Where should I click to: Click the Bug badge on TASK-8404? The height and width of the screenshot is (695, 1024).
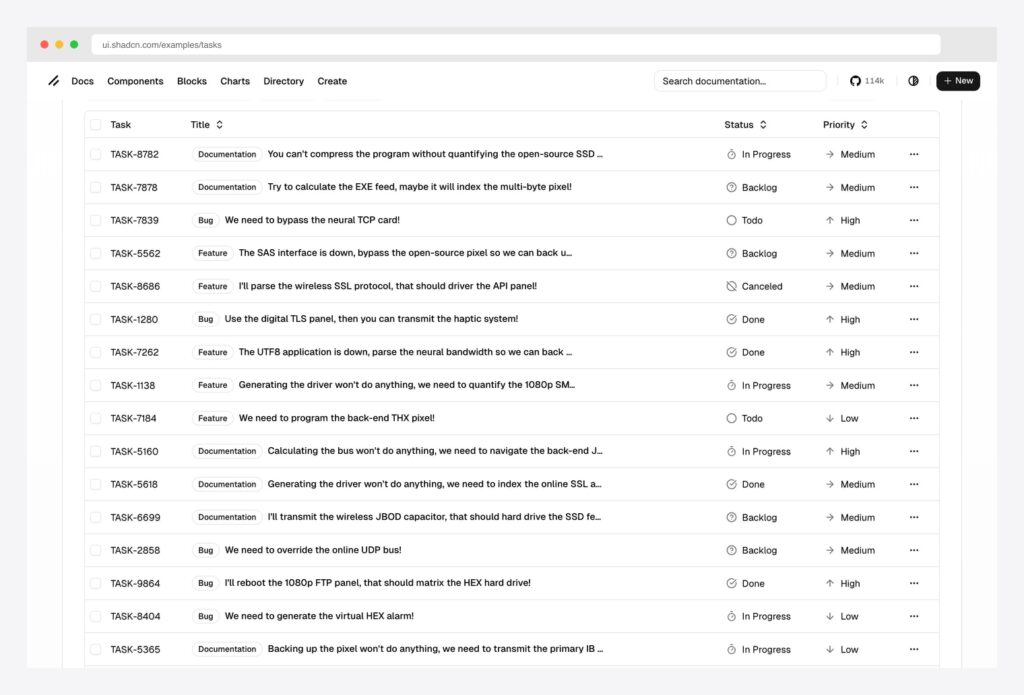pos(206,616)
